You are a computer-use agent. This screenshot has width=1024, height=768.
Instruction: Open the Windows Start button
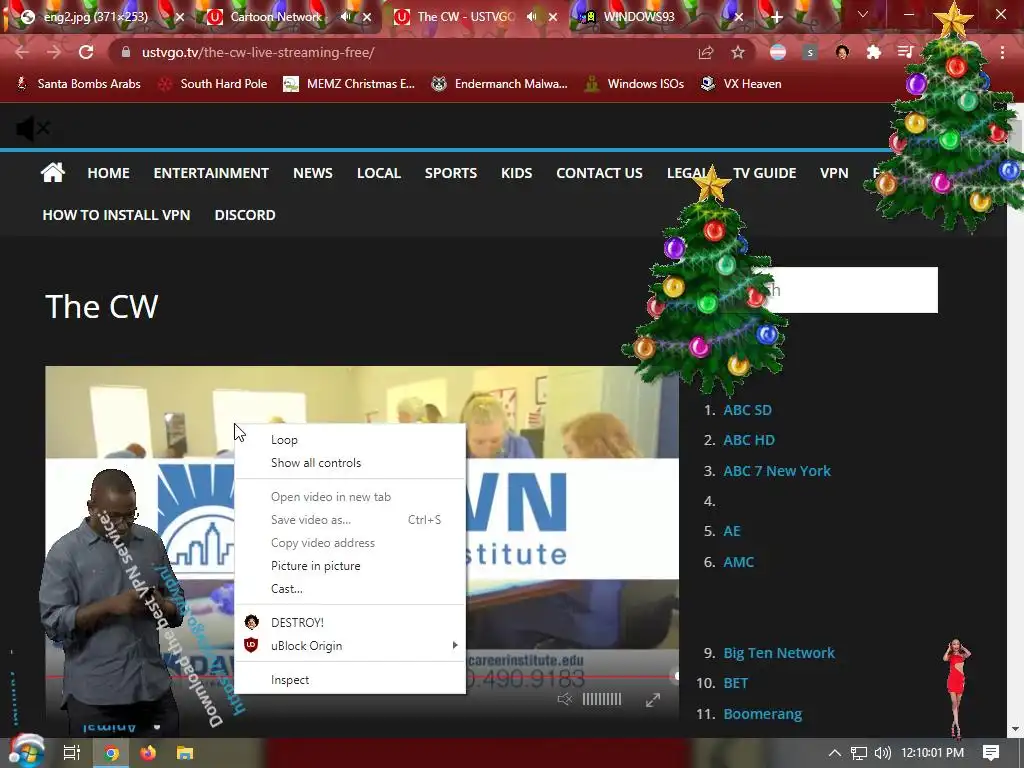[x=27, y=752]
